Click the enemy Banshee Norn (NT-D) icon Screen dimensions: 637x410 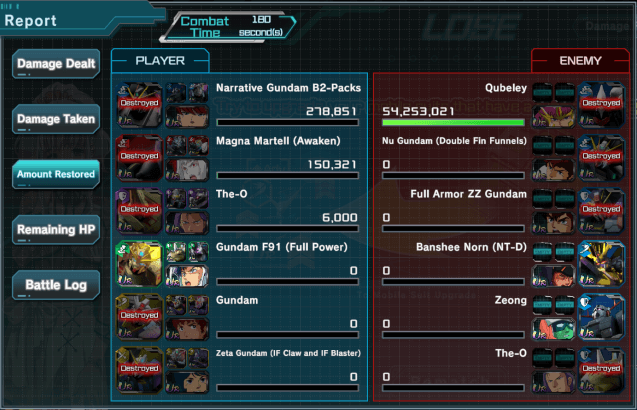(x=601, y=264)
